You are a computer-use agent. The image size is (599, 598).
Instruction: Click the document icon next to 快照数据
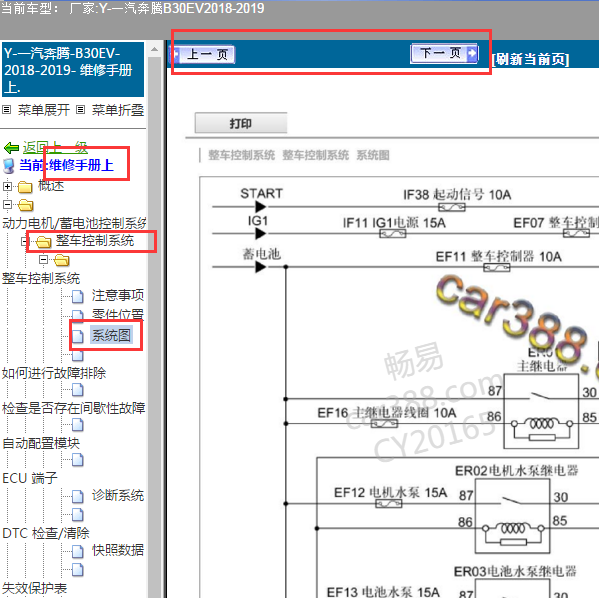click(78, 551)
